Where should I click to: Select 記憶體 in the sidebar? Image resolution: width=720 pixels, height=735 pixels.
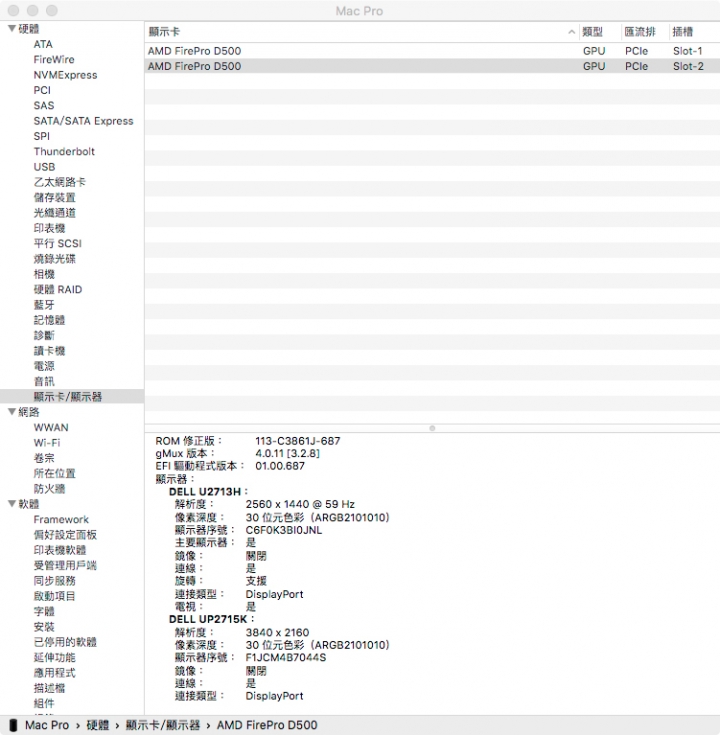point(49,320)
